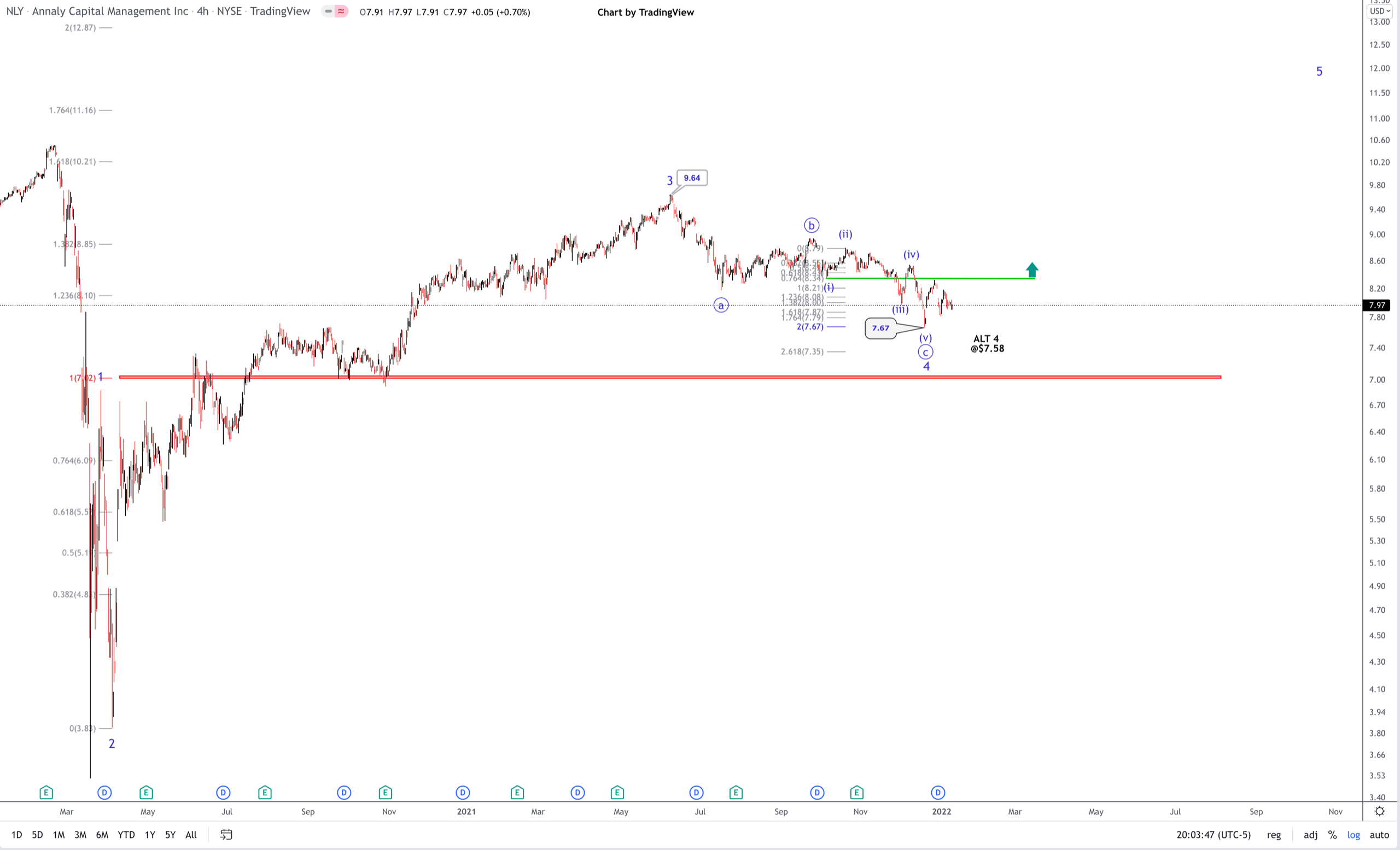Click the red horizontal support line
This screenshot has height=850, width=1400.
point(670,377)
